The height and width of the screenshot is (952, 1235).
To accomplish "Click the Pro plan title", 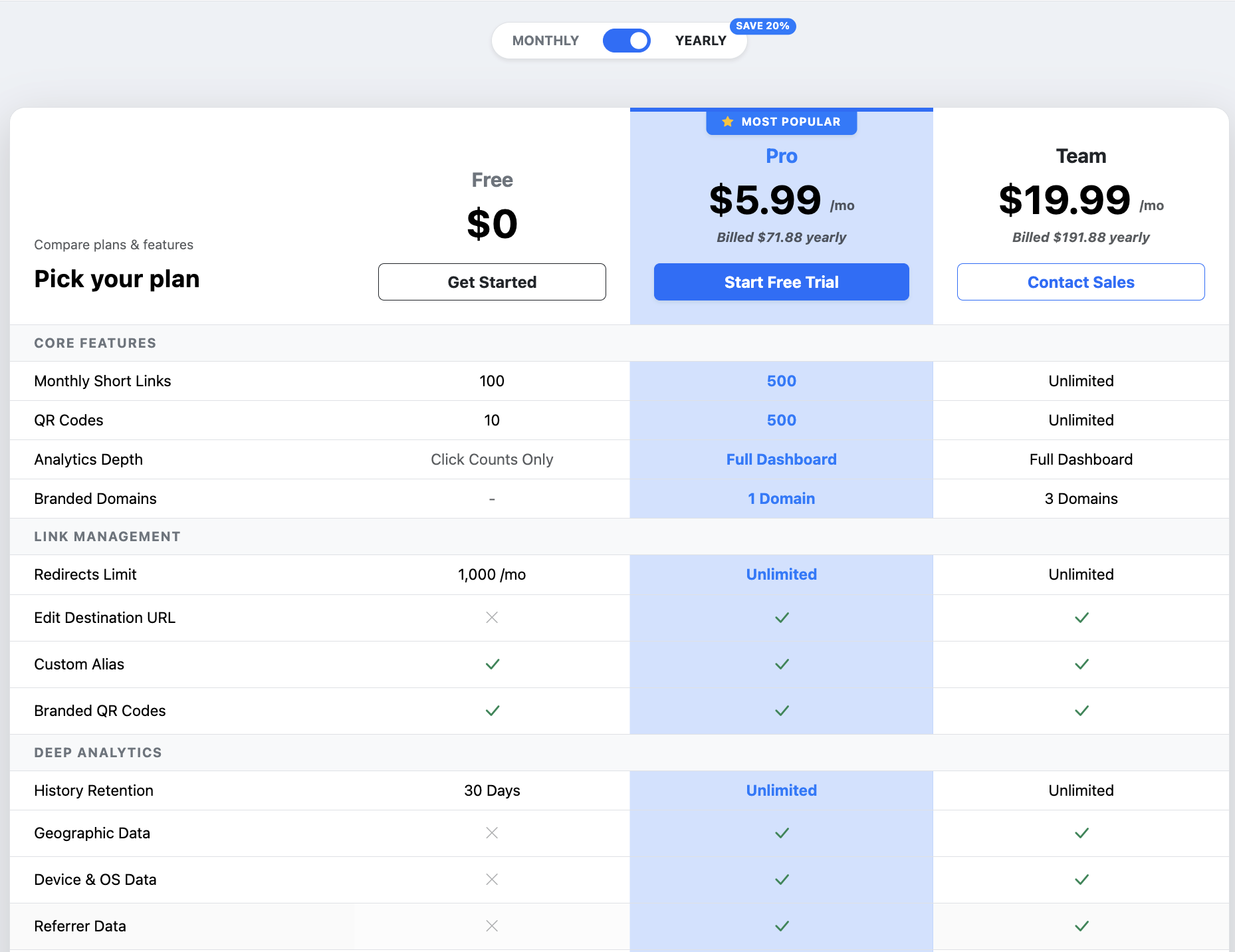I will 781,156.
